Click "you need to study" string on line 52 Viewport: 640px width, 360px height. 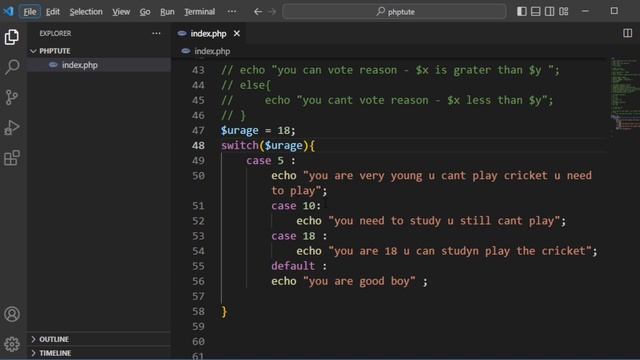444,221
